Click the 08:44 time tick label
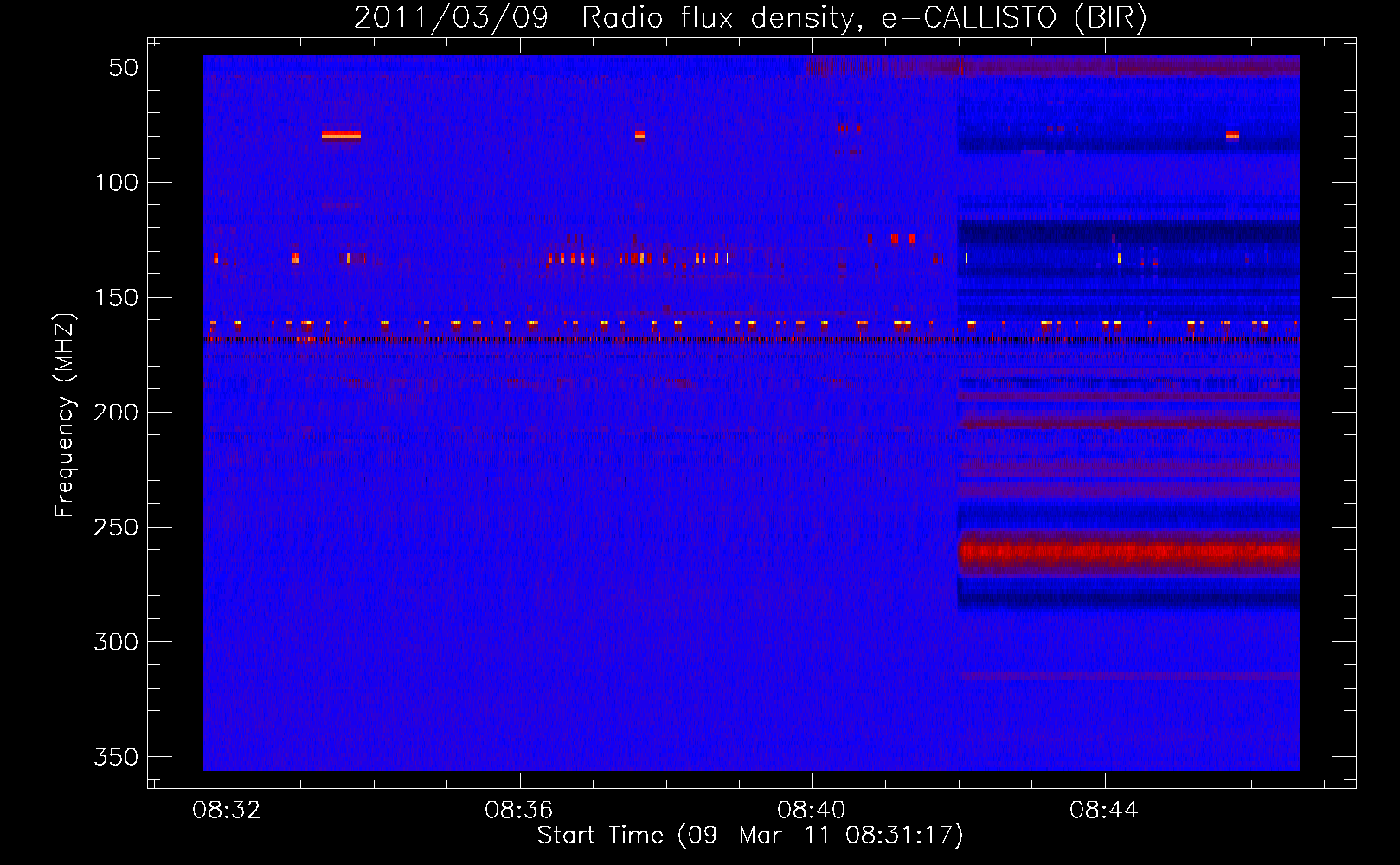This screenshot has height=865, width=1400. (1104, 811)
